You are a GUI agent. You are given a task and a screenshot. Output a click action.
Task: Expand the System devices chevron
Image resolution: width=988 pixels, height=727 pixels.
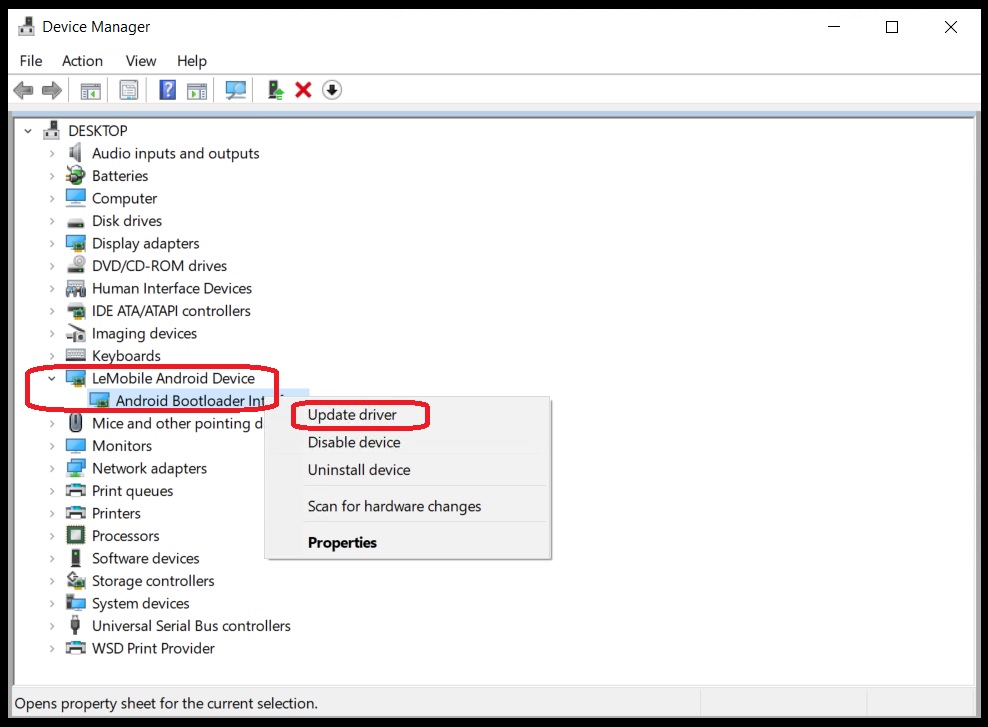pyautogui.click(x=52, y=604)
